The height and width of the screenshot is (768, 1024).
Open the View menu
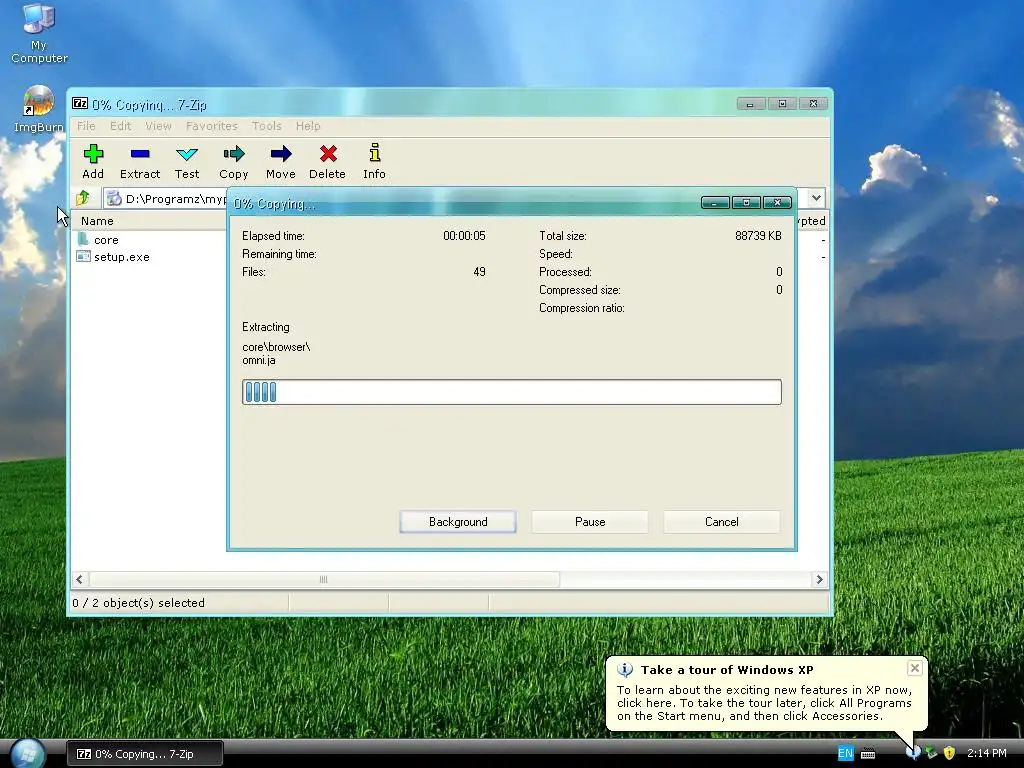click(158, 126)
